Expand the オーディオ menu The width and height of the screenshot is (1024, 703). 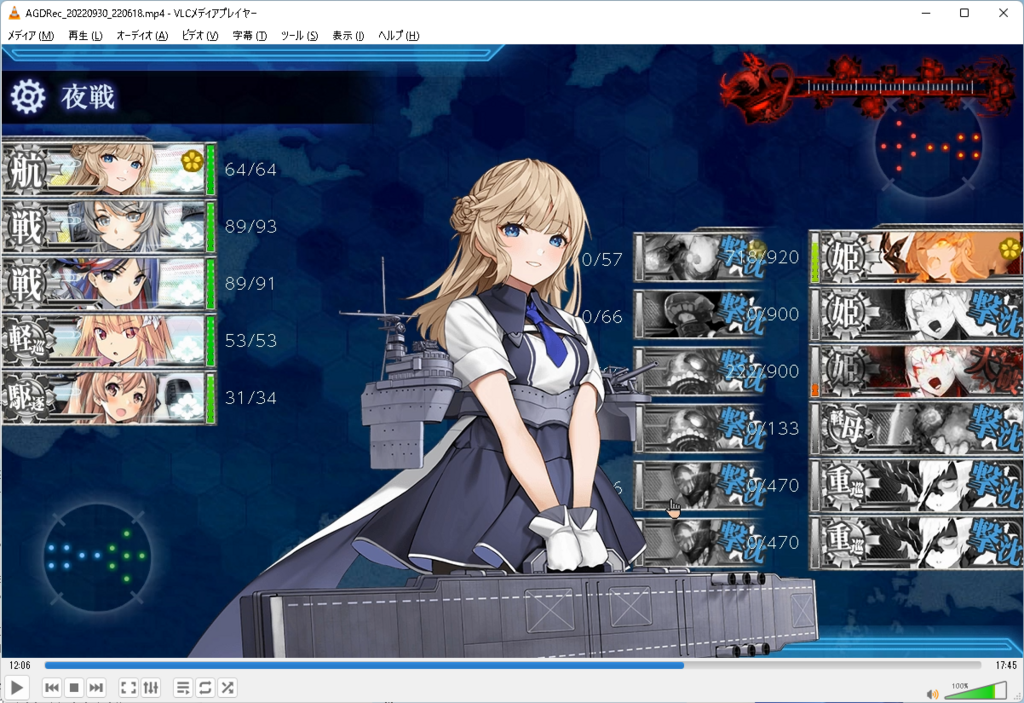[x=141, y=36]
